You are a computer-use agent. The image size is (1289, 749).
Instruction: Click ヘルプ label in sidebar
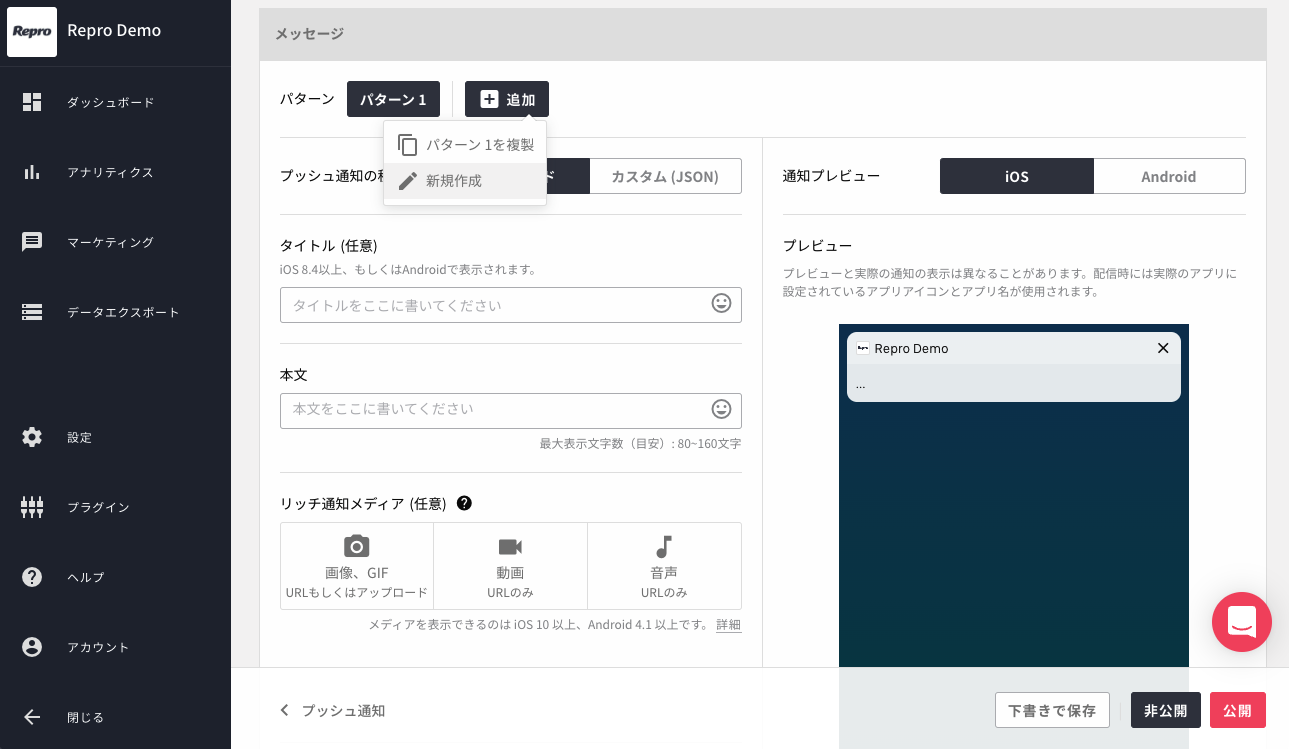click(86, 577)
